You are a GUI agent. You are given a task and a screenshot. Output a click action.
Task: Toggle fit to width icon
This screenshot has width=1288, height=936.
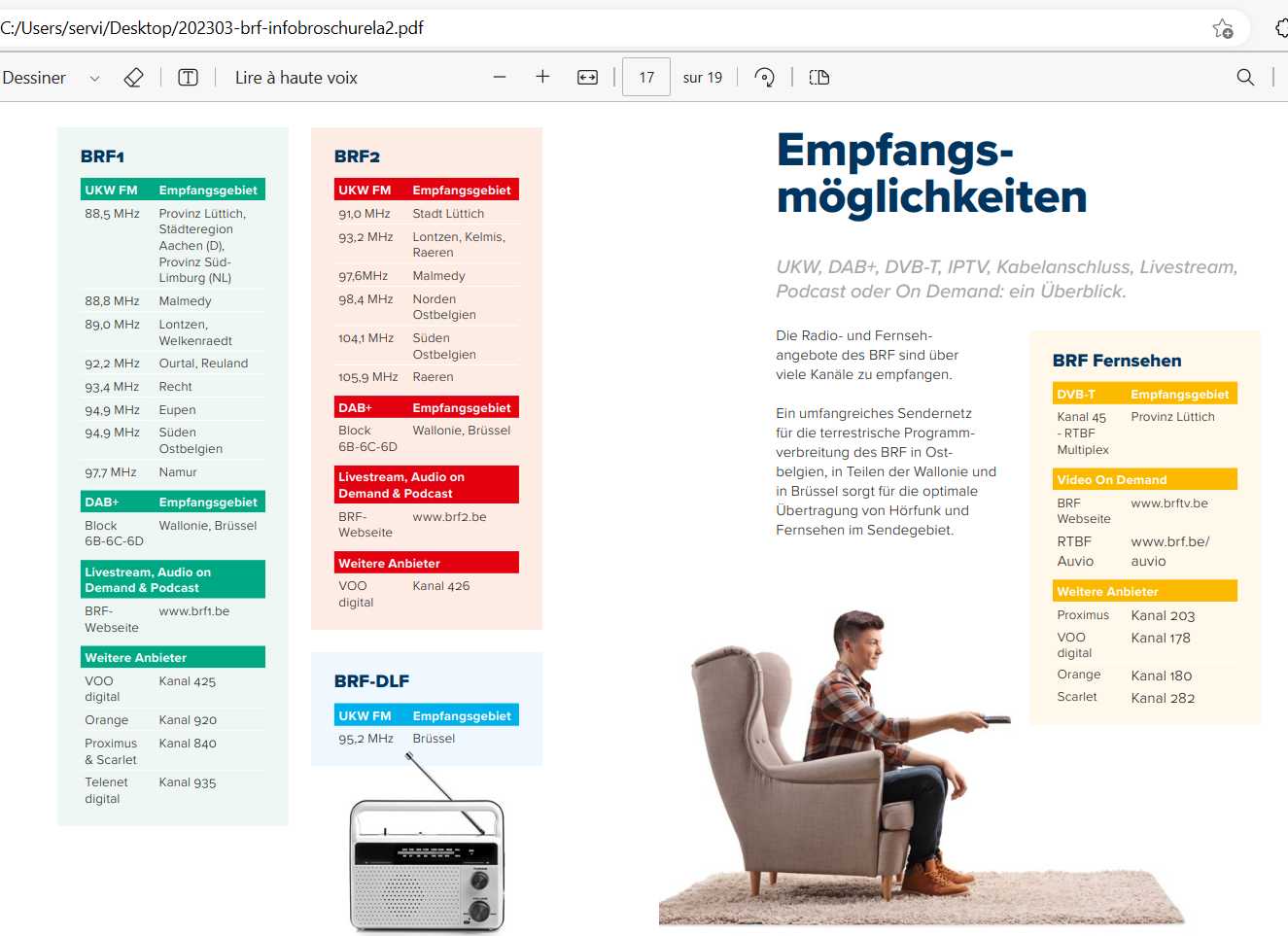(587, 78)
